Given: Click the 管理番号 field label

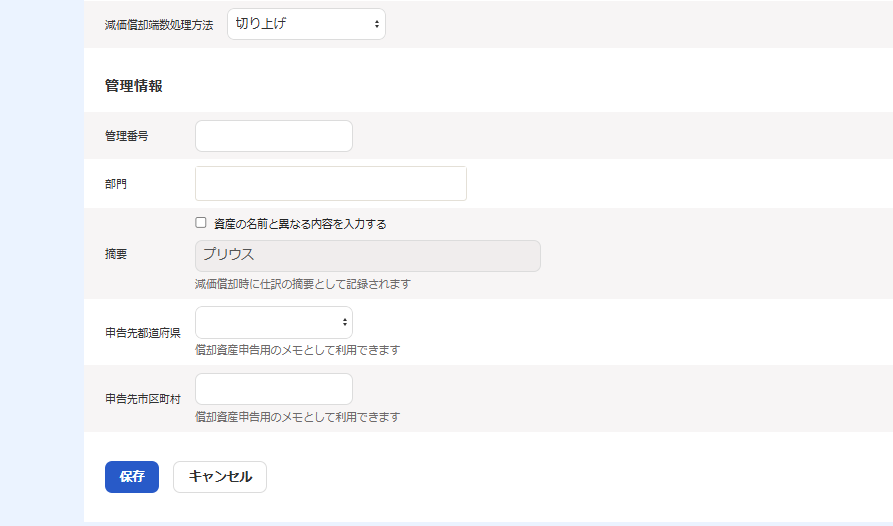Looking at the screenshot, I should pyautogui.click(x=127, y=136).
